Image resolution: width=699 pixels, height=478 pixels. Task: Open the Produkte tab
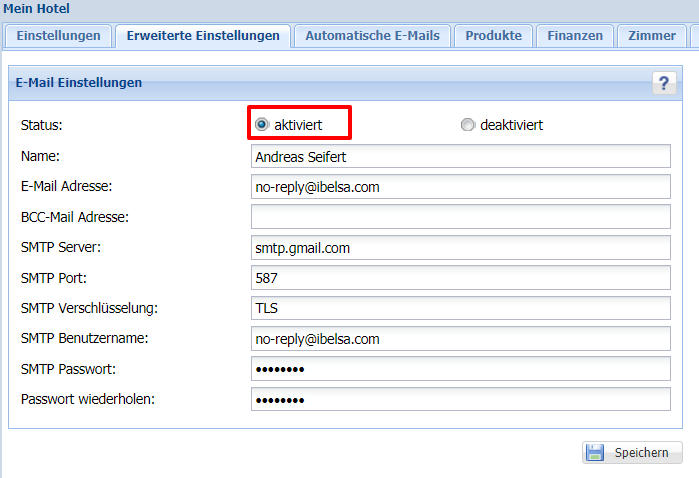coord(494,36)
